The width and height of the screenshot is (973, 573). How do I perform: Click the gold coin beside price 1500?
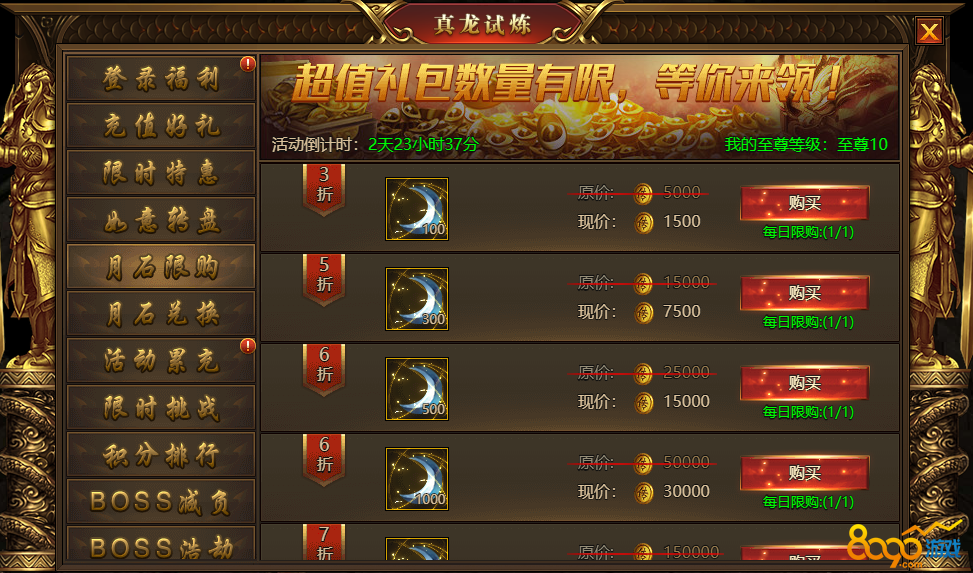(643, 223)
